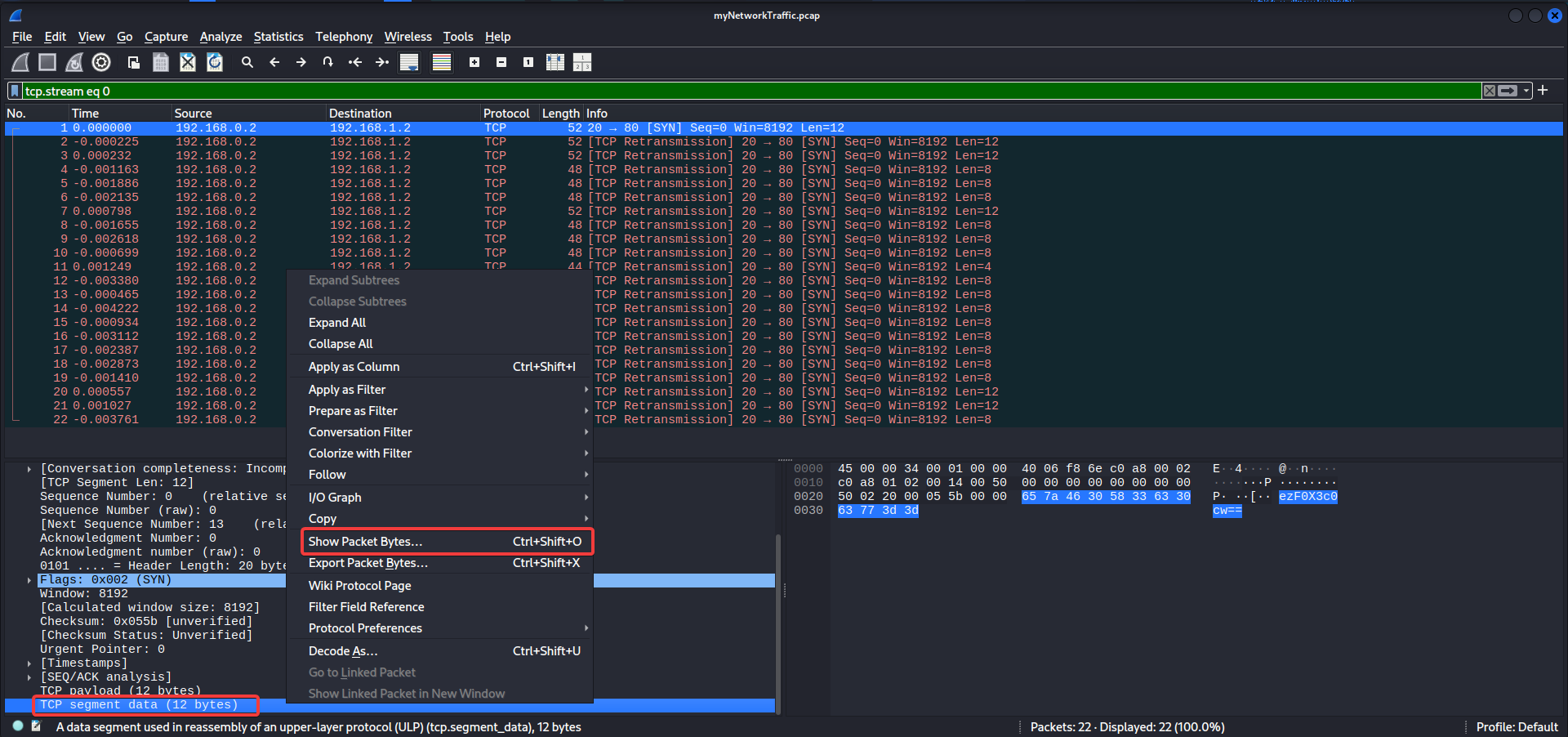
Task: Sort packets by the Time column header
Action: pos(120,114)
